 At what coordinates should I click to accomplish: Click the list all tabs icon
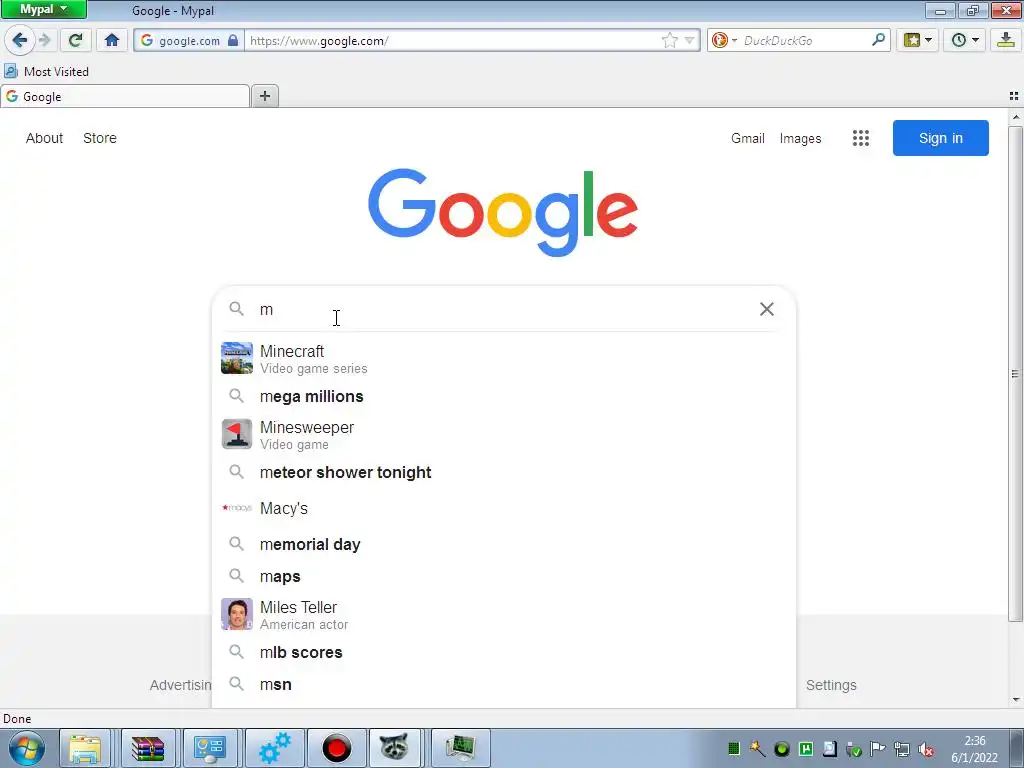[1014, 96]
